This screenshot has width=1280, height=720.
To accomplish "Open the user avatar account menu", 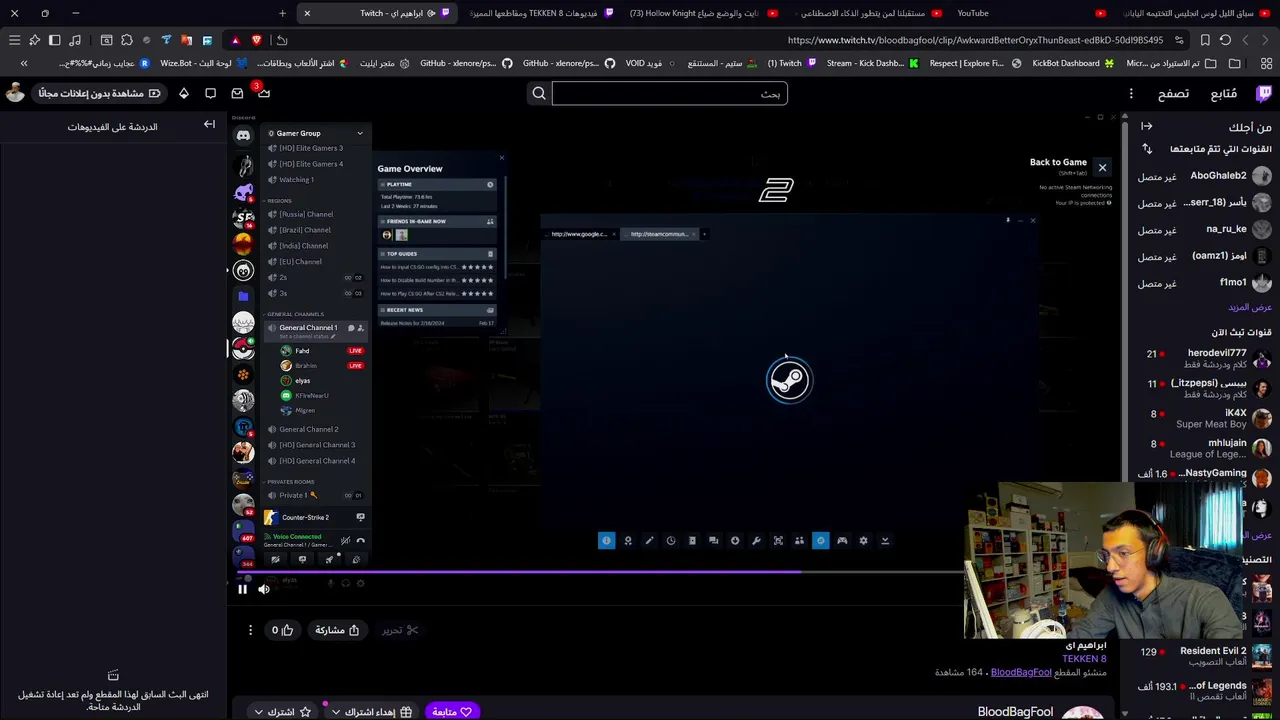I will click(15, 93).
